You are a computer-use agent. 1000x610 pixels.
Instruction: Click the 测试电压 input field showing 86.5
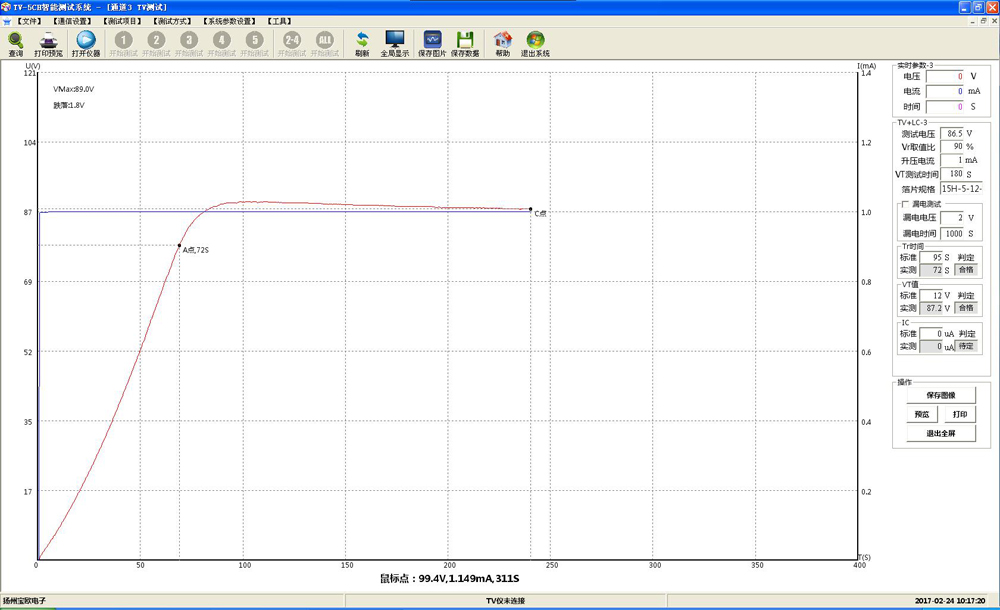point(953,133)
